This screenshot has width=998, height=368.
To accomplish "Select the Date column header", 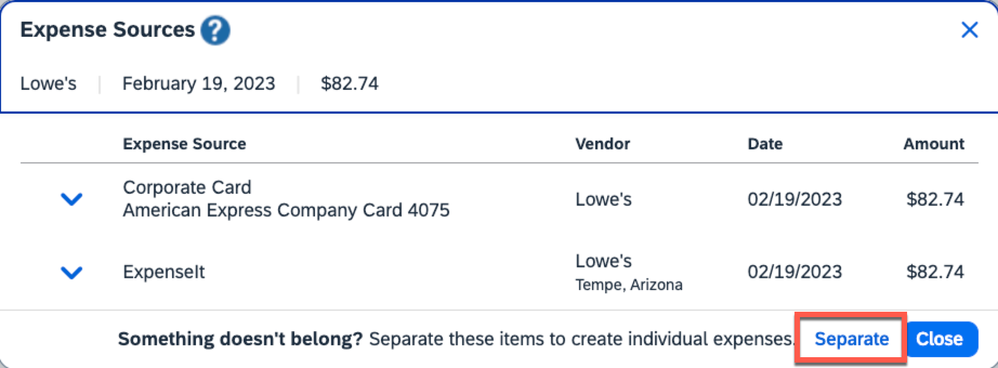I will coord(765,144).
